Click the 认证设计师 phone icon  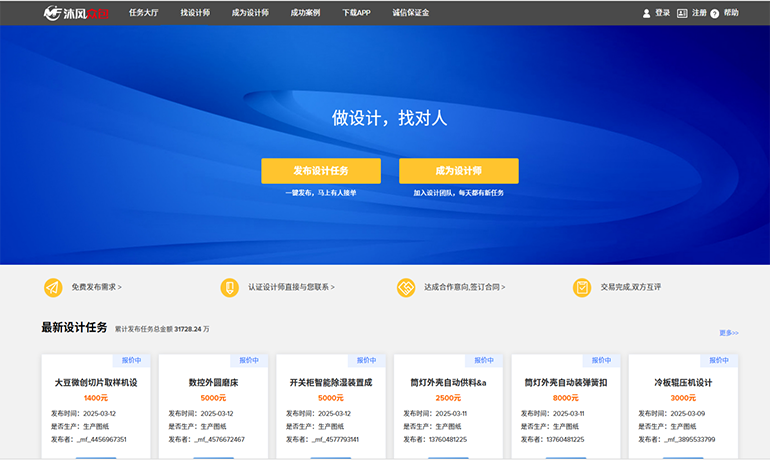click(x=230, y=287)
